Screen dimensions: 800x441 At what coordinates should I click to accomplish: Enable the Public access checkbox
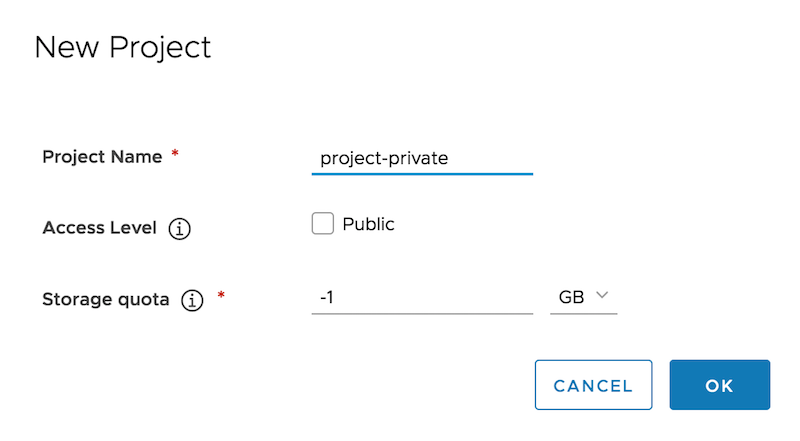tap(322, 224)
